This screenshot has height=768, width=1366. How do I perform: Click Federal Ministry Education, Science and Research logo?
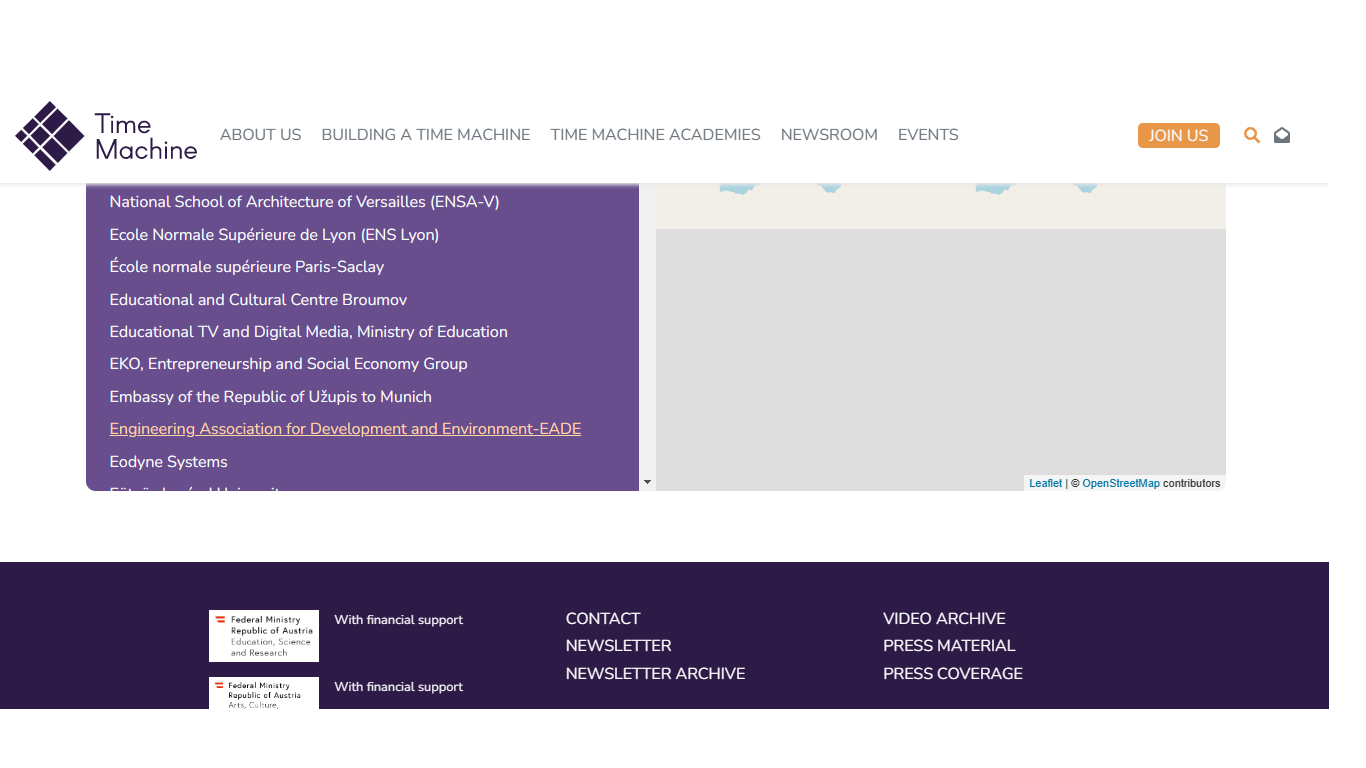(264, 636)
